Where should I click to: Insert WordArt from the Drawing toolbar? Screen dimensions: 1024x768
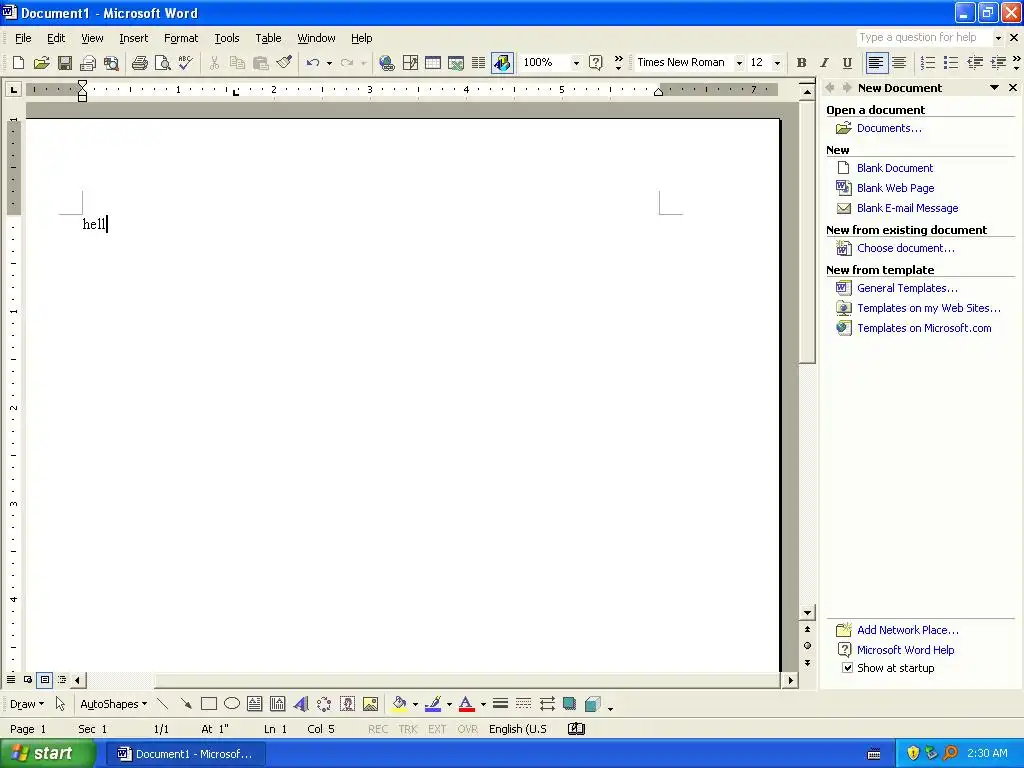point(301,704)
